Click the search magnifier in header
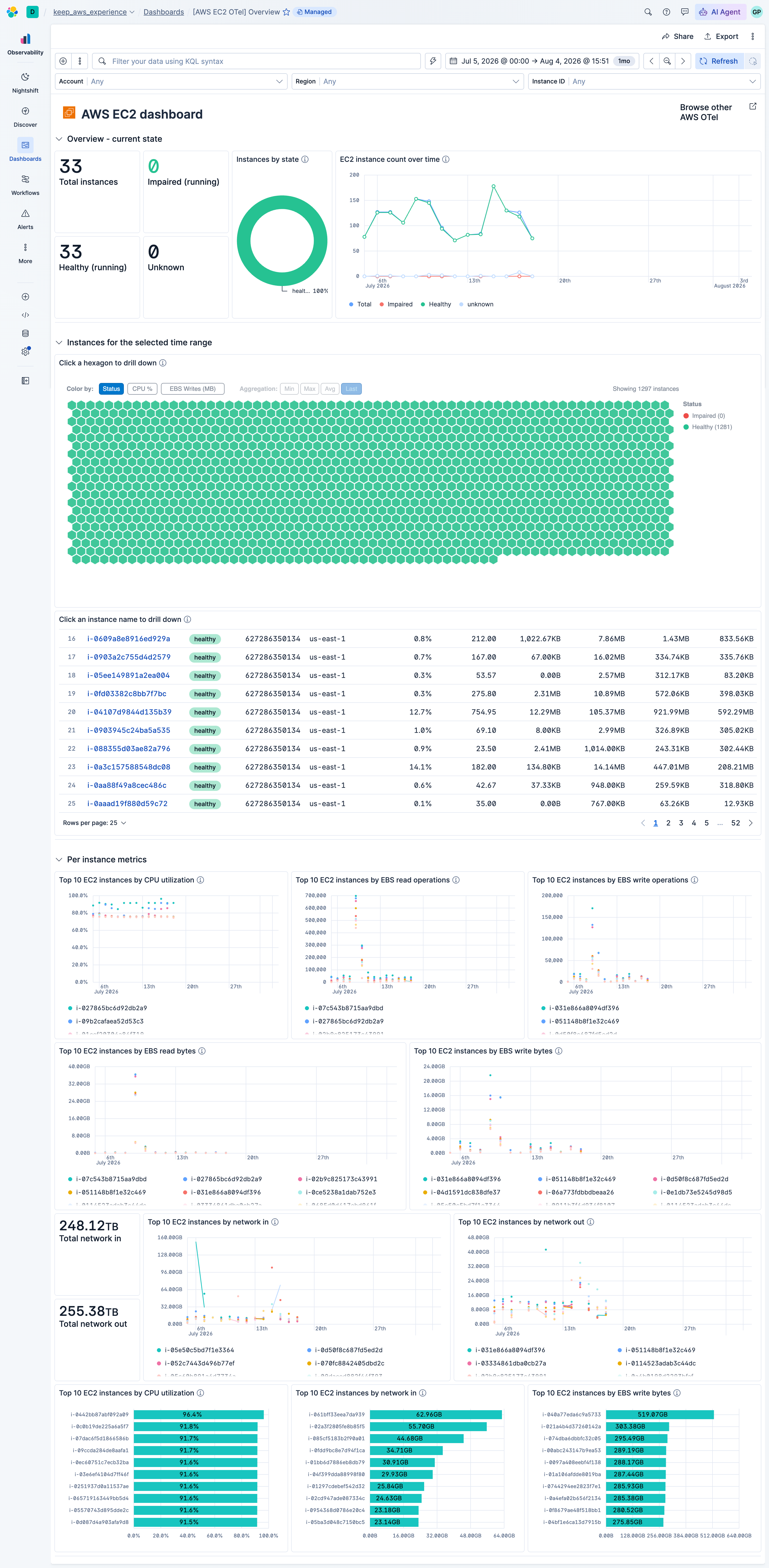Viewport: 769px width, 1568px height. tap(648, 12)
